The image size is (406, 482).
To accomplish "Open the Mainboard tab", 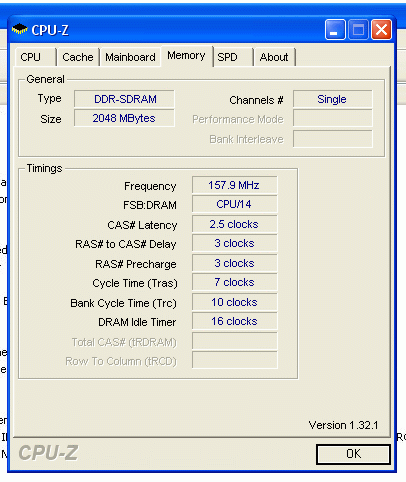I will coord(130,57).
